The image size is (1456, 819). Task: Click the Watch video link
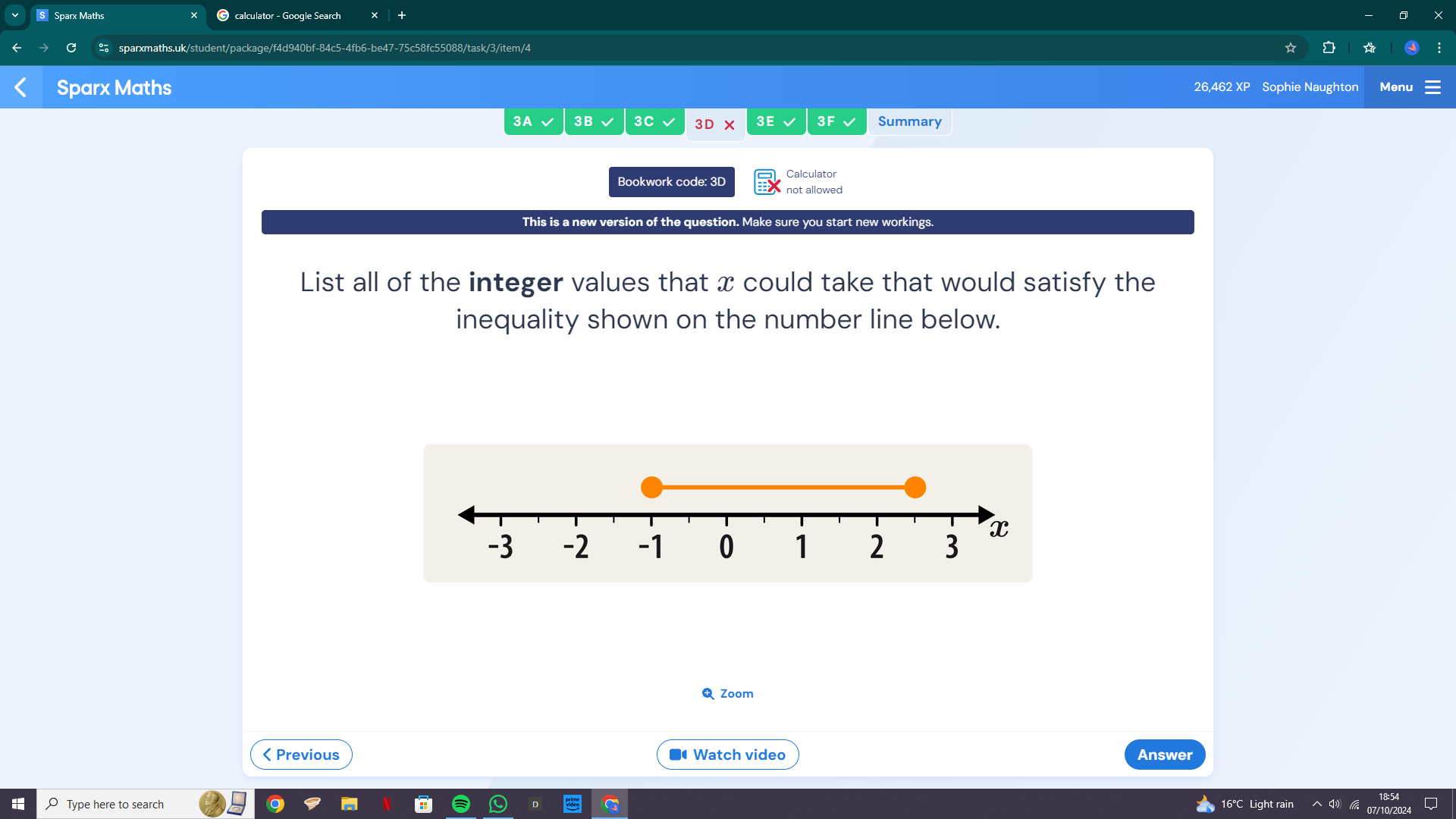728,754
